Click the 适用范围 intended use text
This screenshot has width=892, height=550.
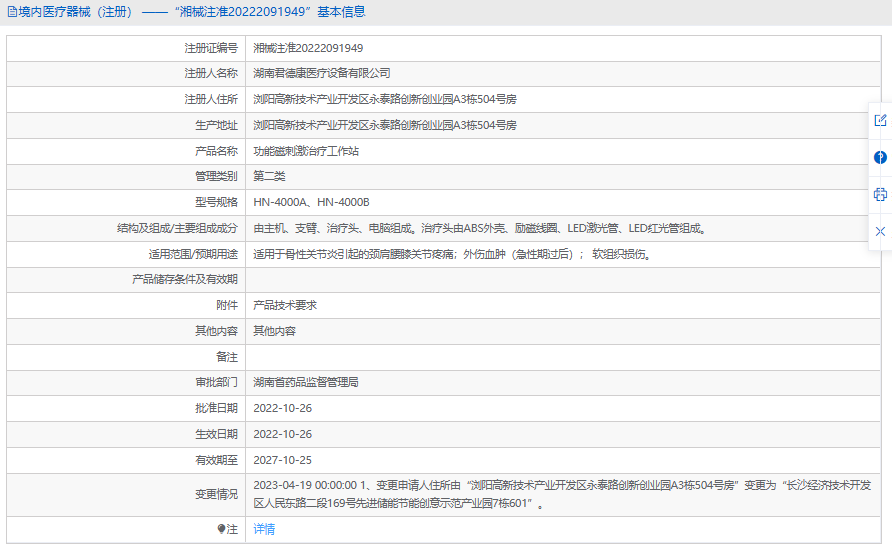(453, 254)
